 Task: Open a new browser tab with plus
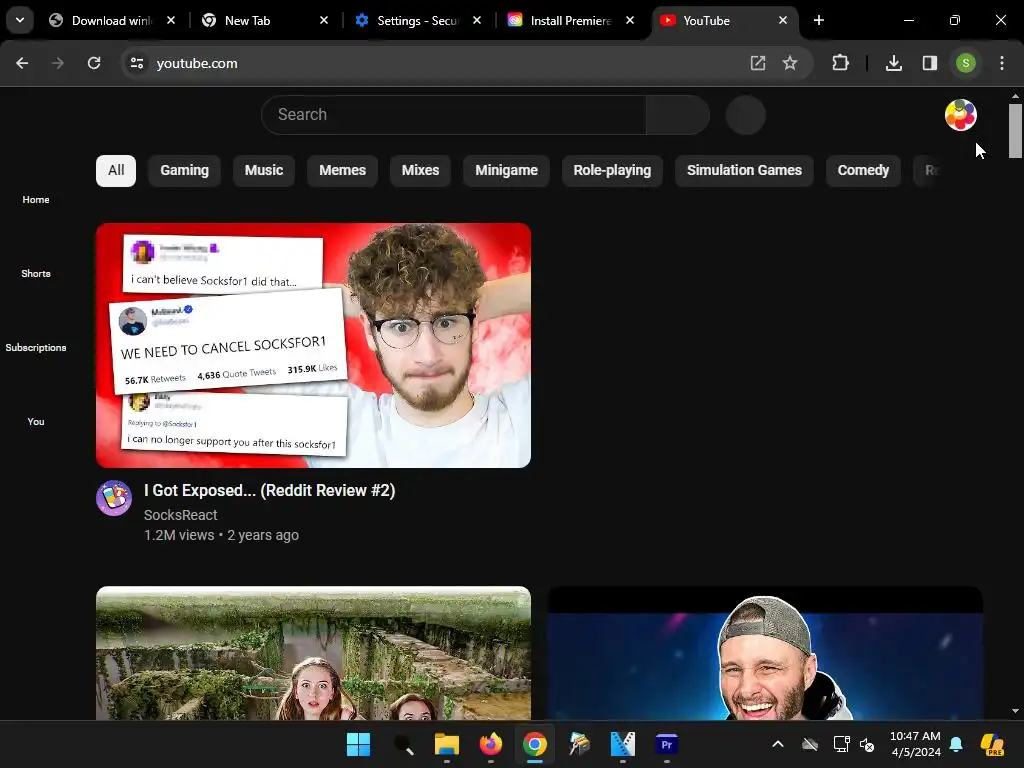[818, 20]
